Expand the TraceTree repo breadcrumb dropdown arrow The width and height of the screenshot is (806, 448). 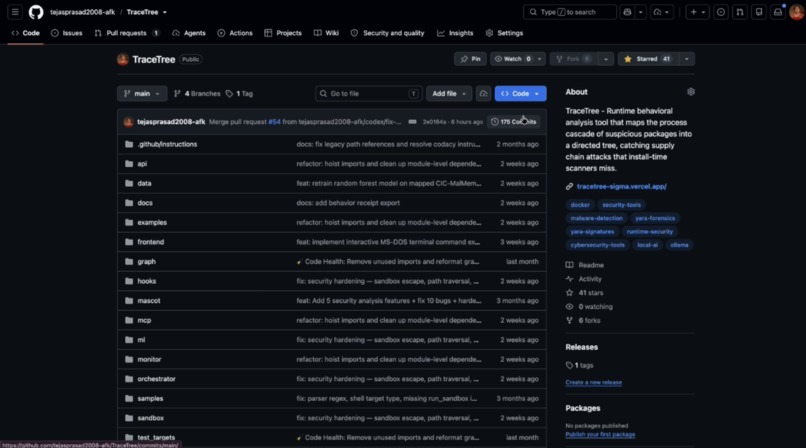click(x=164, y=12)
